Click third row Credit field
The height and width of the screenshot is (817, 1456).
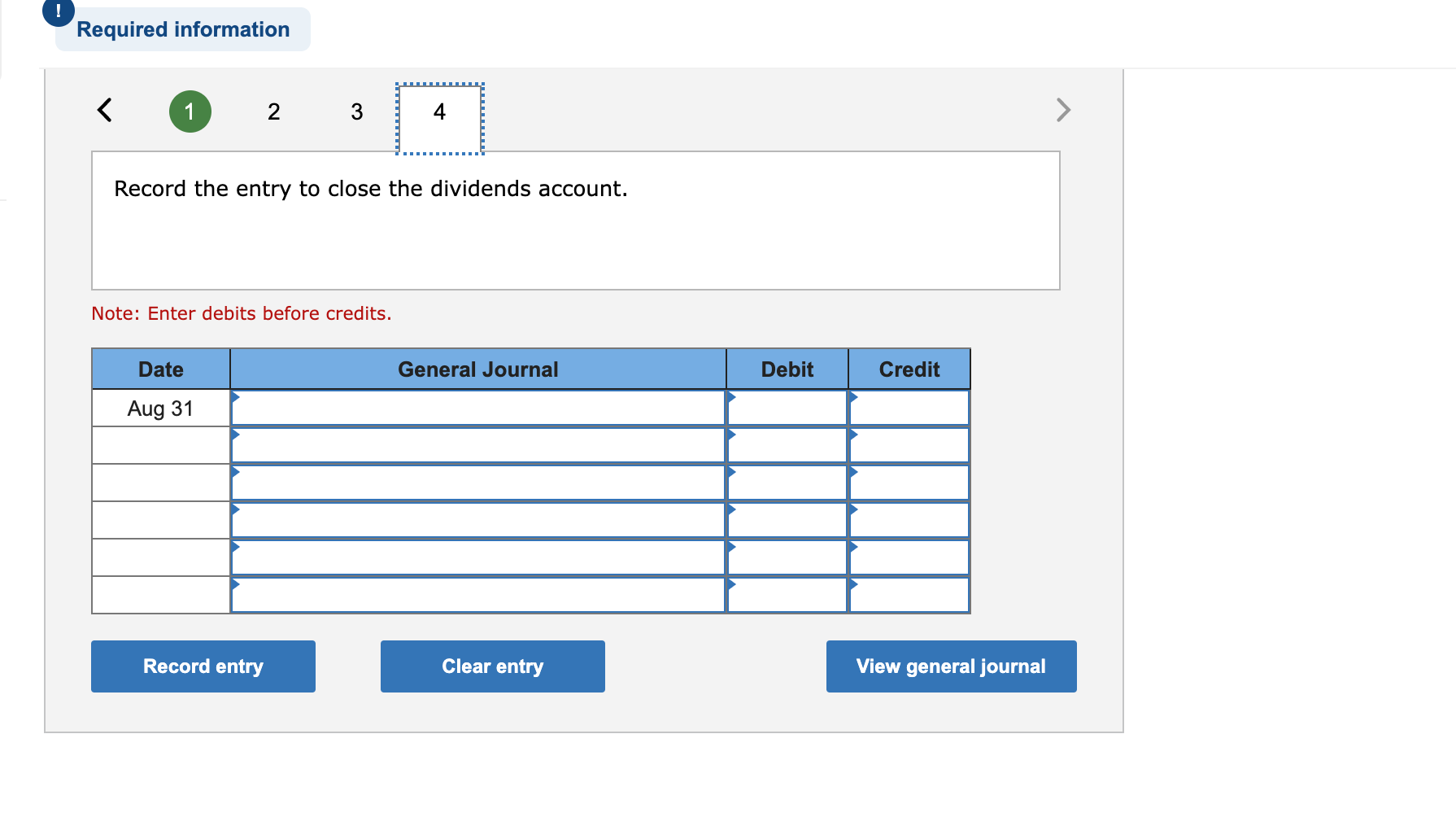coord(909,483)
